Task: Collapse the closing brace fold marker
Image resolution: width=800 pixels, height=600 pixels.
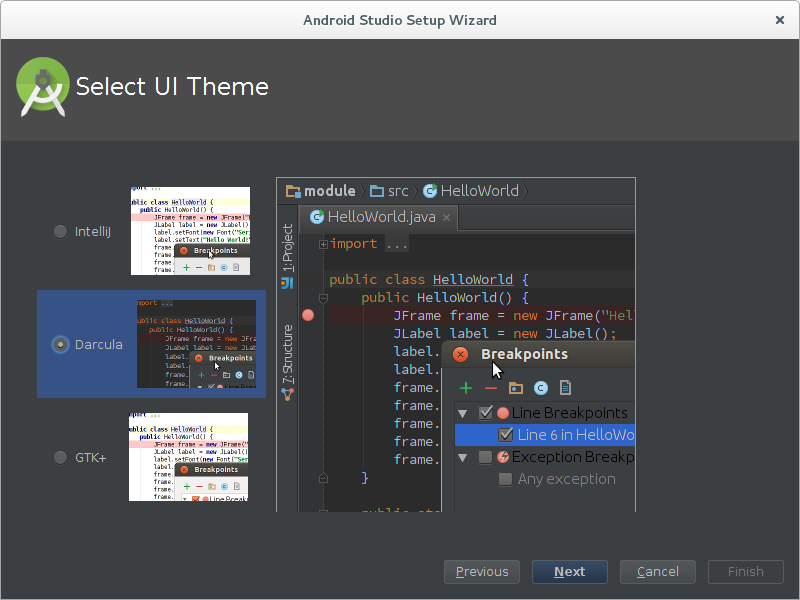Action: coord(323,479)
